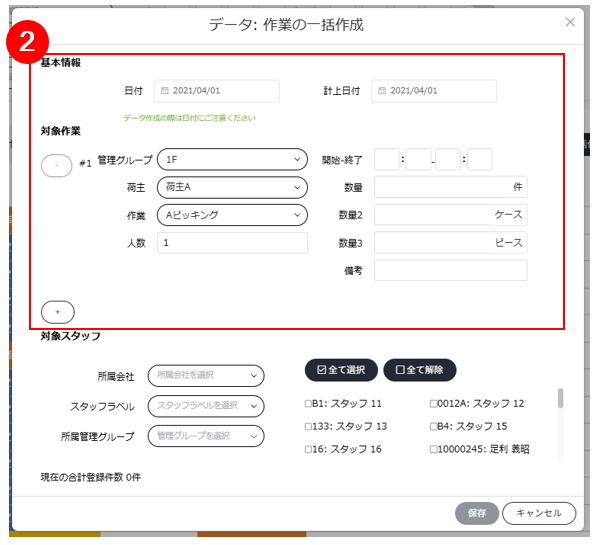Add a new work row with plus button
The width and height of the screenshot is (601, 545).
click(x=57, y=312)
